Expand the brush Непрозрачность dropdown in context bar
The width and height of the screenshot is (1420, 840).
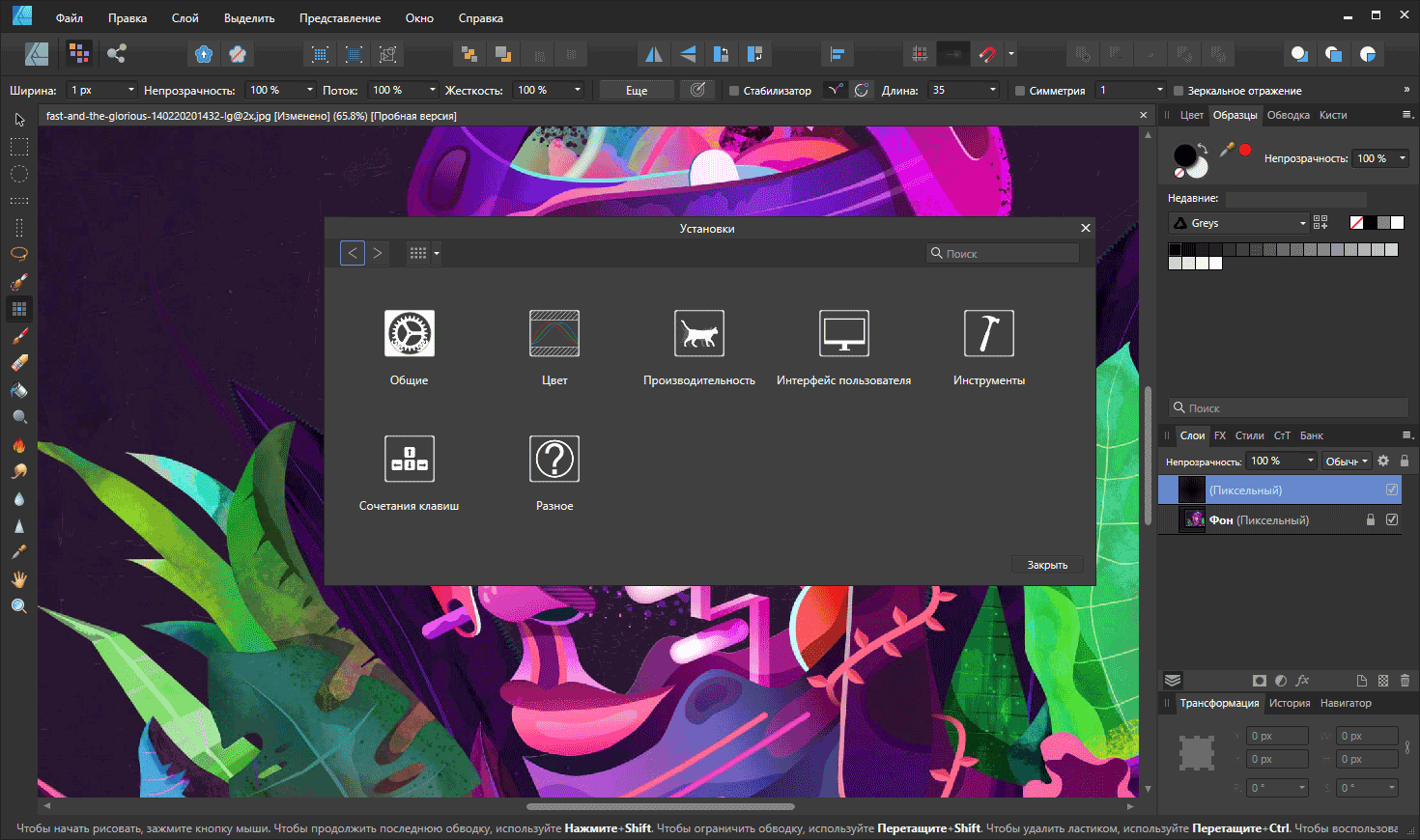(x=309, y=90)
